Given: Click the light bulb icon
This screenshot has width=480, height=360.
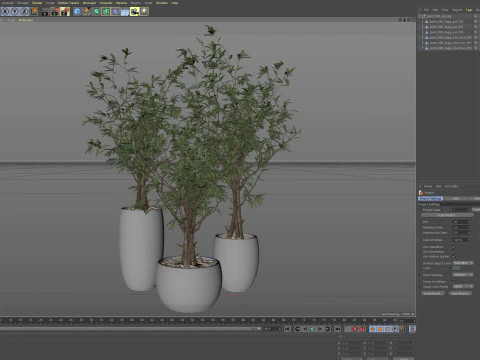Looking at the screenshot, I should tap(144, 12).
